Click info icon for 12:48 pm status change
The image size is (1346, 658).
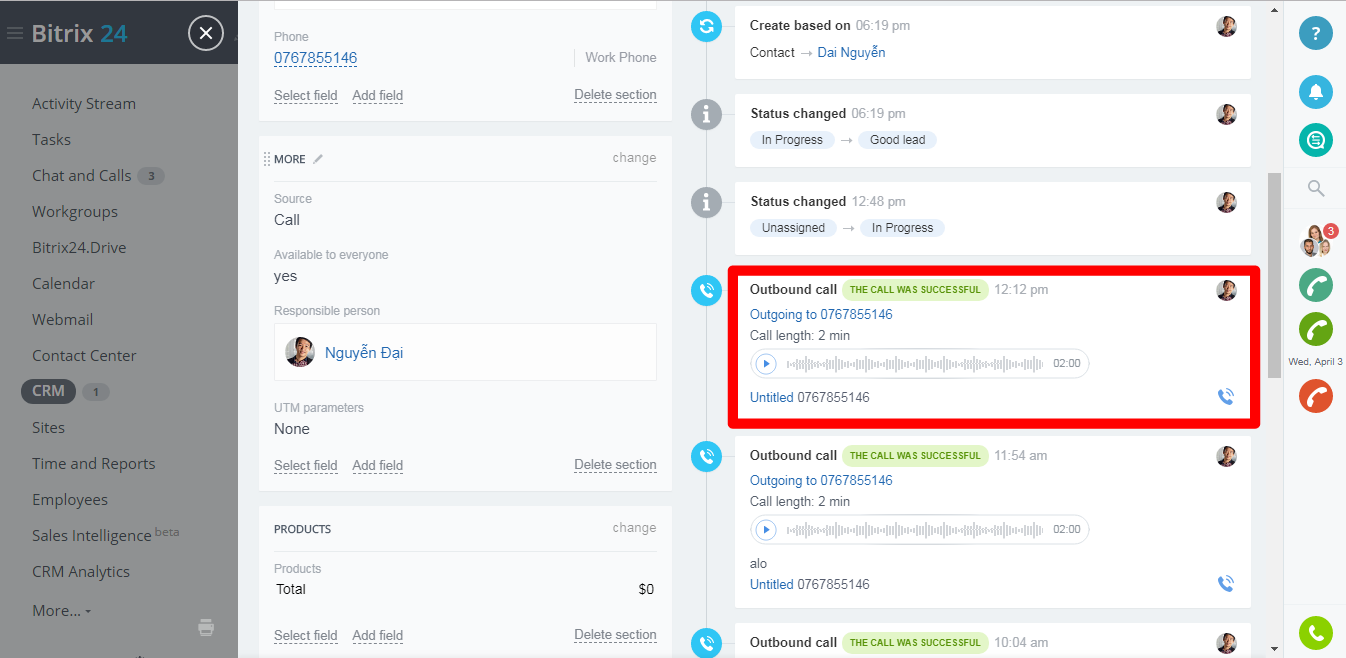706,202
